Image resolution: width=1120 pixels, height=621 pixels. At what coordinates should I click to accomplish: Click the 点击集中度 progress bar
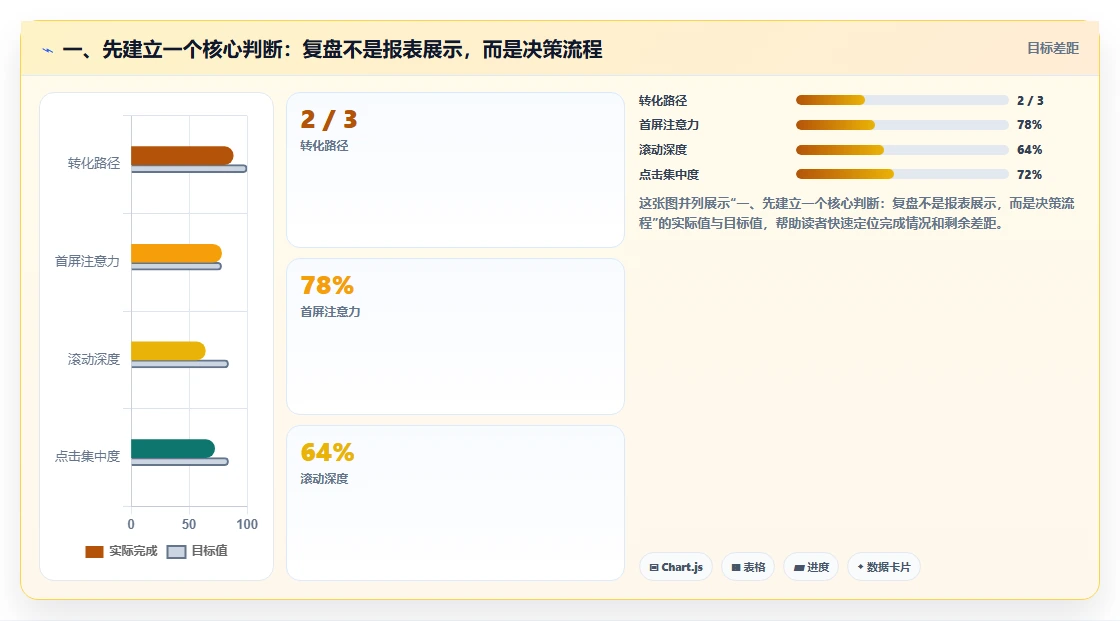902,174
